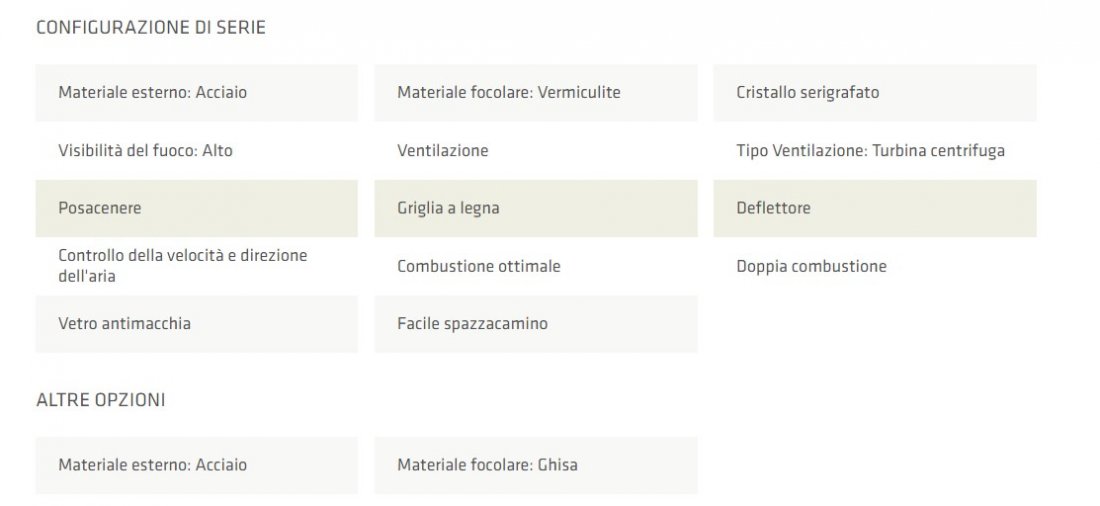Select the Materiale focolare: Ghisa option
The height and width of the screenshot is (506, 1100).
535,465
